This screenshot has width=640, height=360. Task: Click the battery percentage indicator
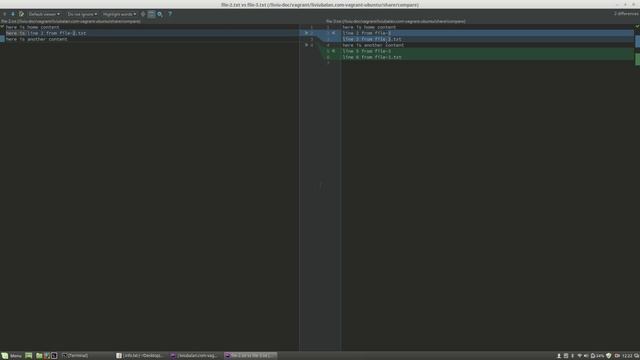coord(598,356)
